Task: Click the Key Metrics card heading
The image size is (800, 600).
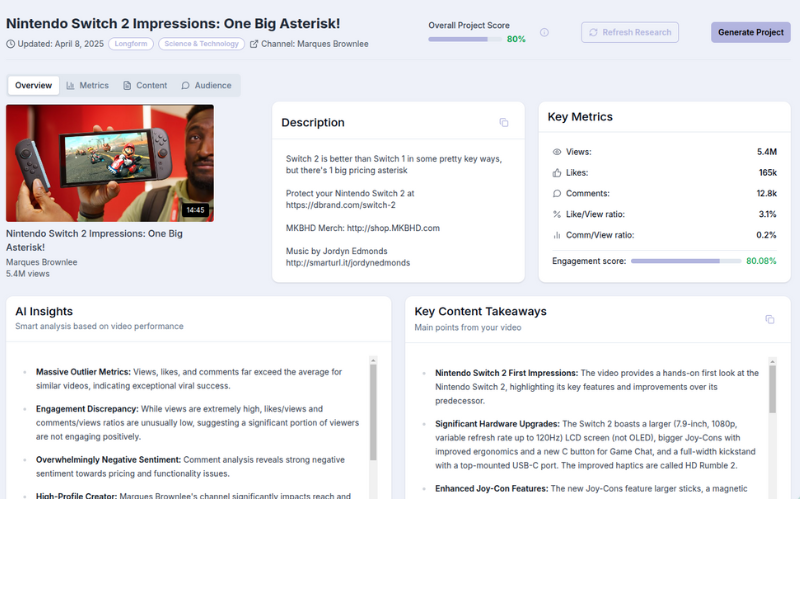Action: pyautogui.click(x=580, y=117)
